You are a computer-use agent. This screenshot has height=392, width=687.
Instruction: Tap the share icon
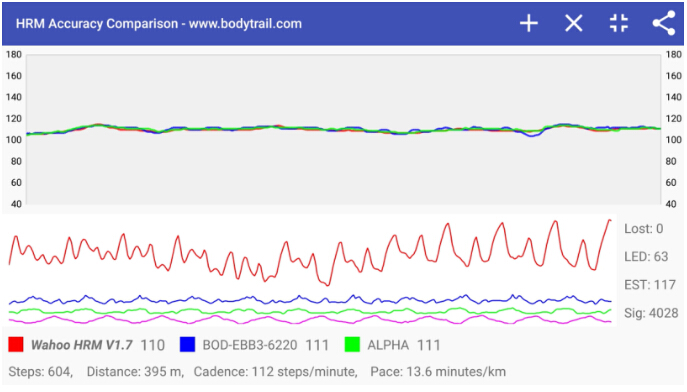point(664,23)
